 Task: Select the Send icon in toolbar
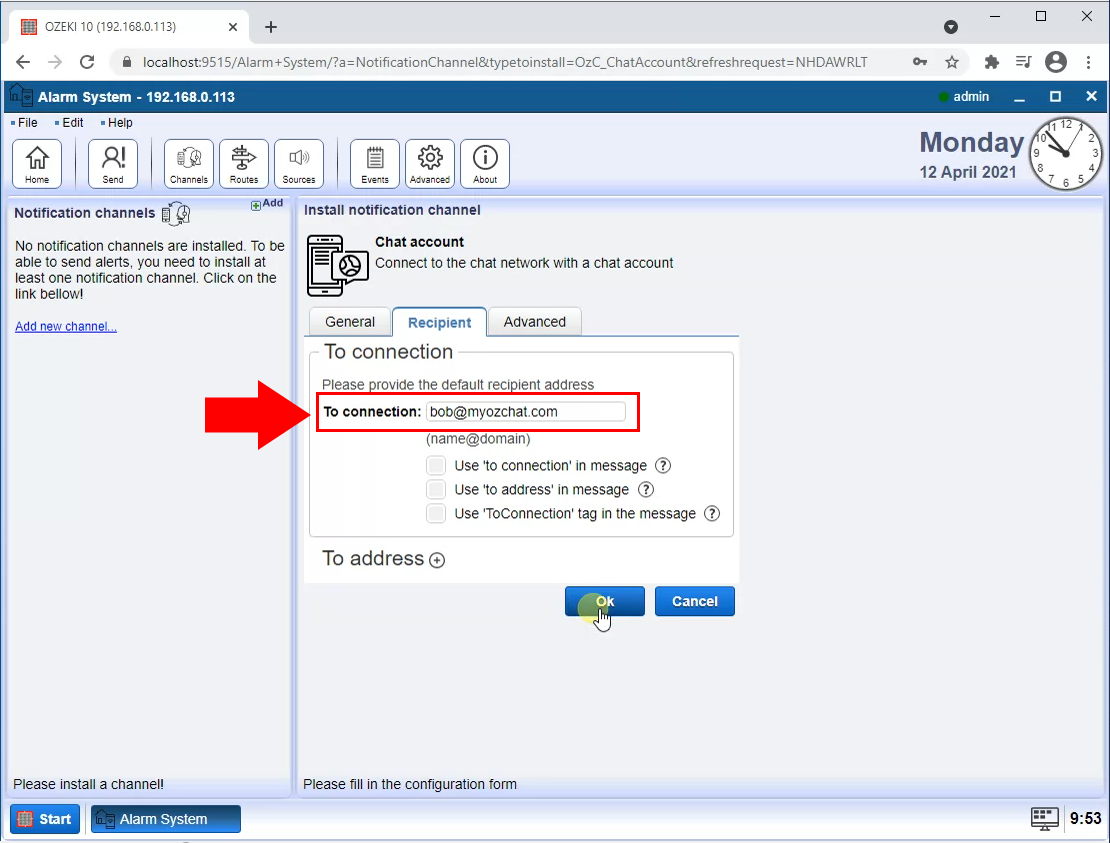tap(112, 163)
